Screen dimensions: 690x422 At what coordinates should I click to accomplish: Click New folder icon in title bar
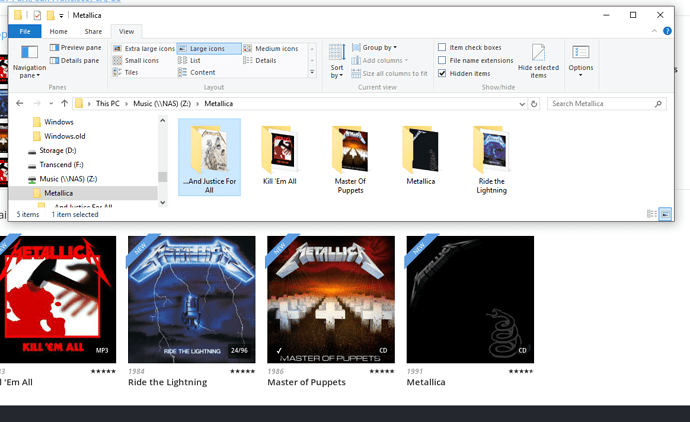pyautogui.click(x=51, y=15)
